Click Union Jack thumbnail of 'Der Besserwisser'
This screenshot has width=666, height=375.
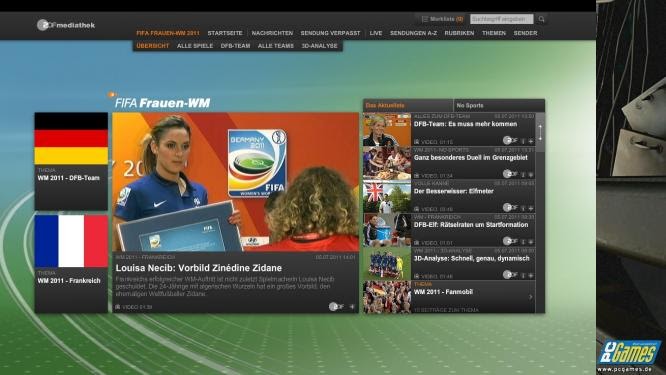coord(387,197)
